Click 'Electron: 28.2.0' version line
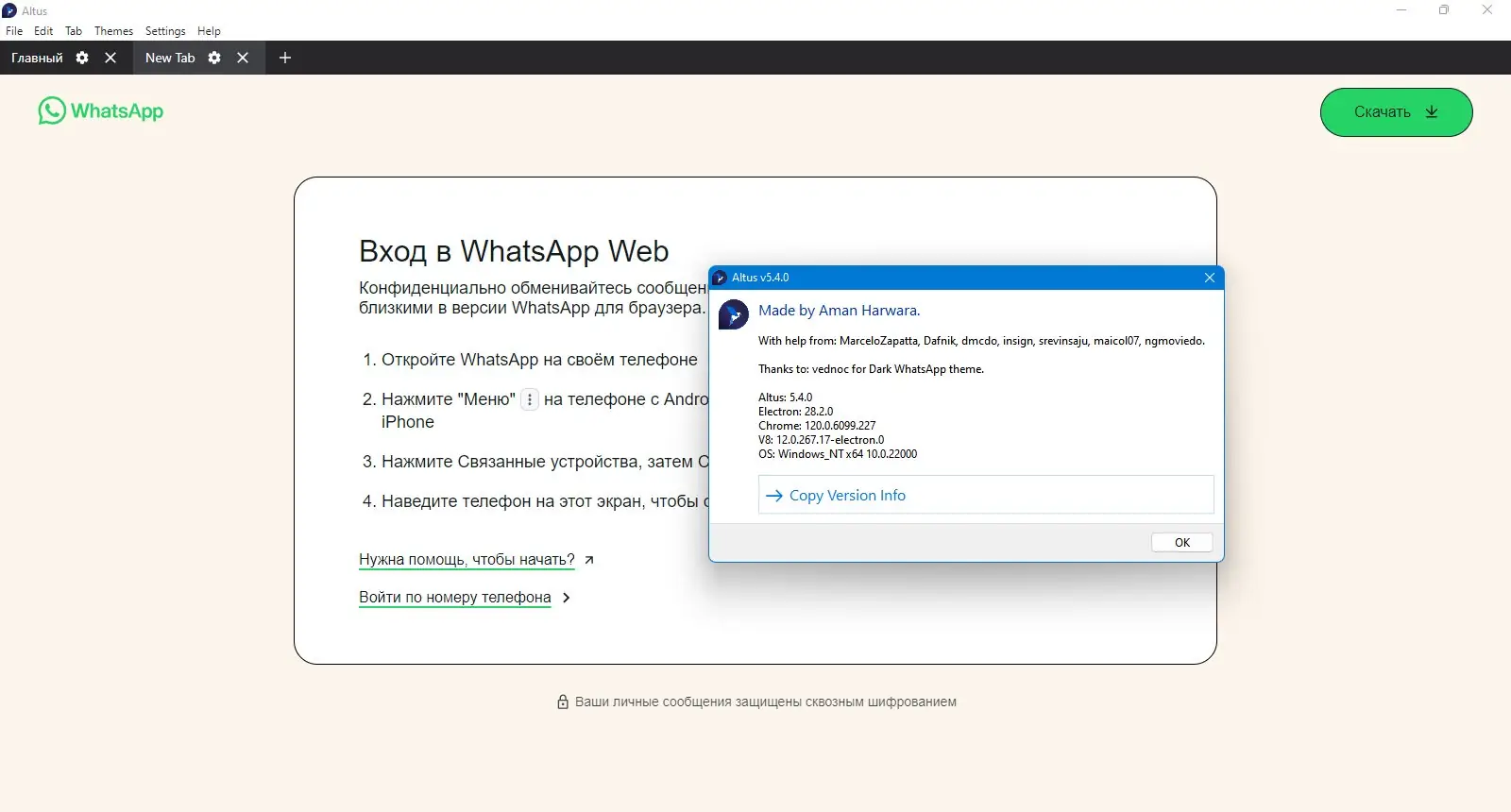Image resolution: width=1511 pixels, height=812 pixels. point(795,412)
